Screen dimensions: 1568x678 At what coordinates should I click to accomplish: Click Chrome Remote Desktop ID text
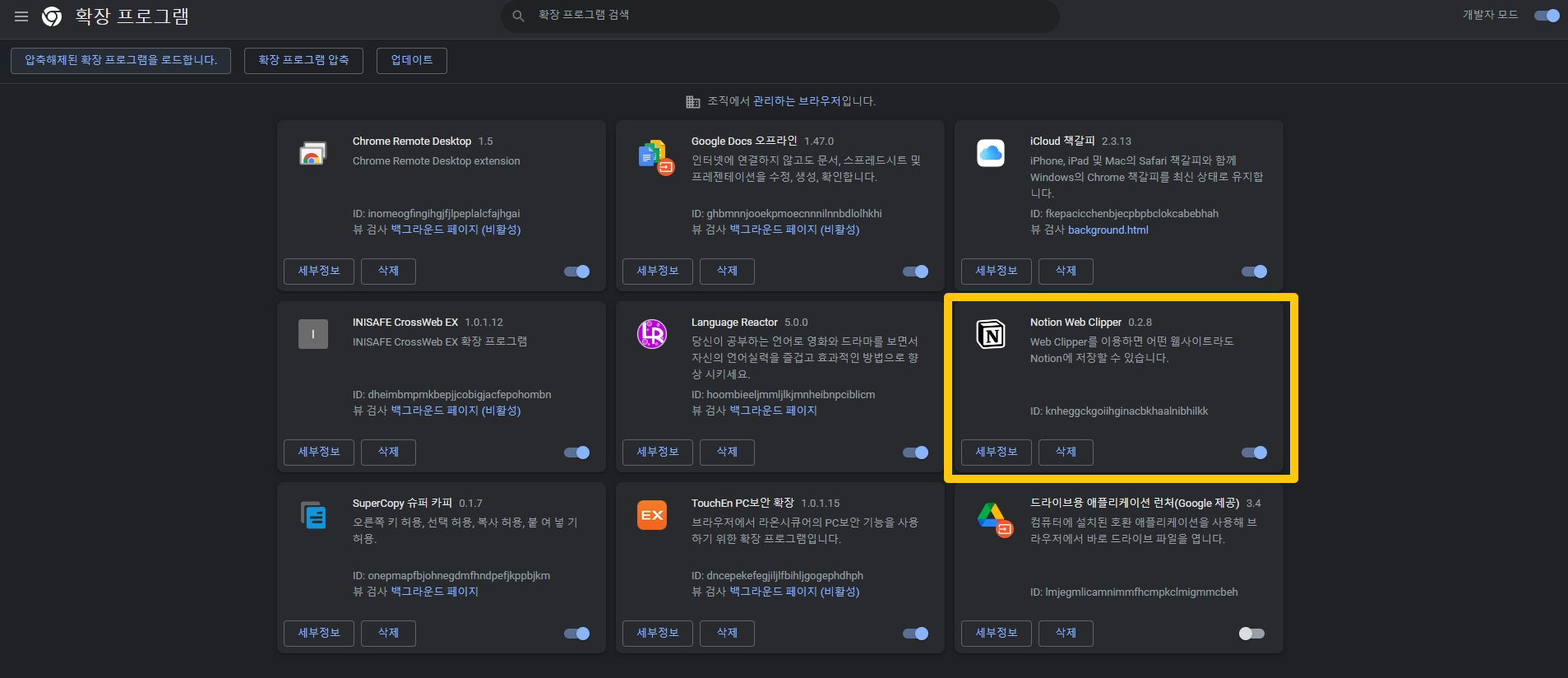click(437, 213)
